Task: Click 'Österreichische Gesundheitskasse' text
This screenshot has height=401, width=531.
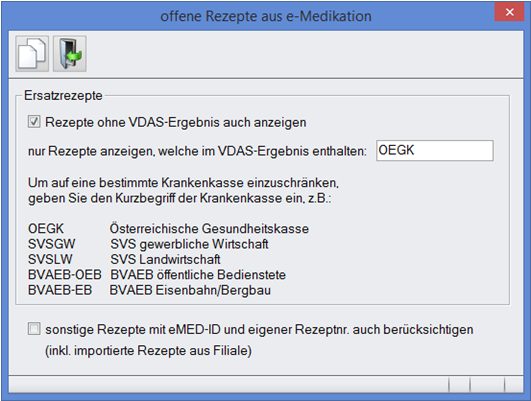Action: (209, 229)
